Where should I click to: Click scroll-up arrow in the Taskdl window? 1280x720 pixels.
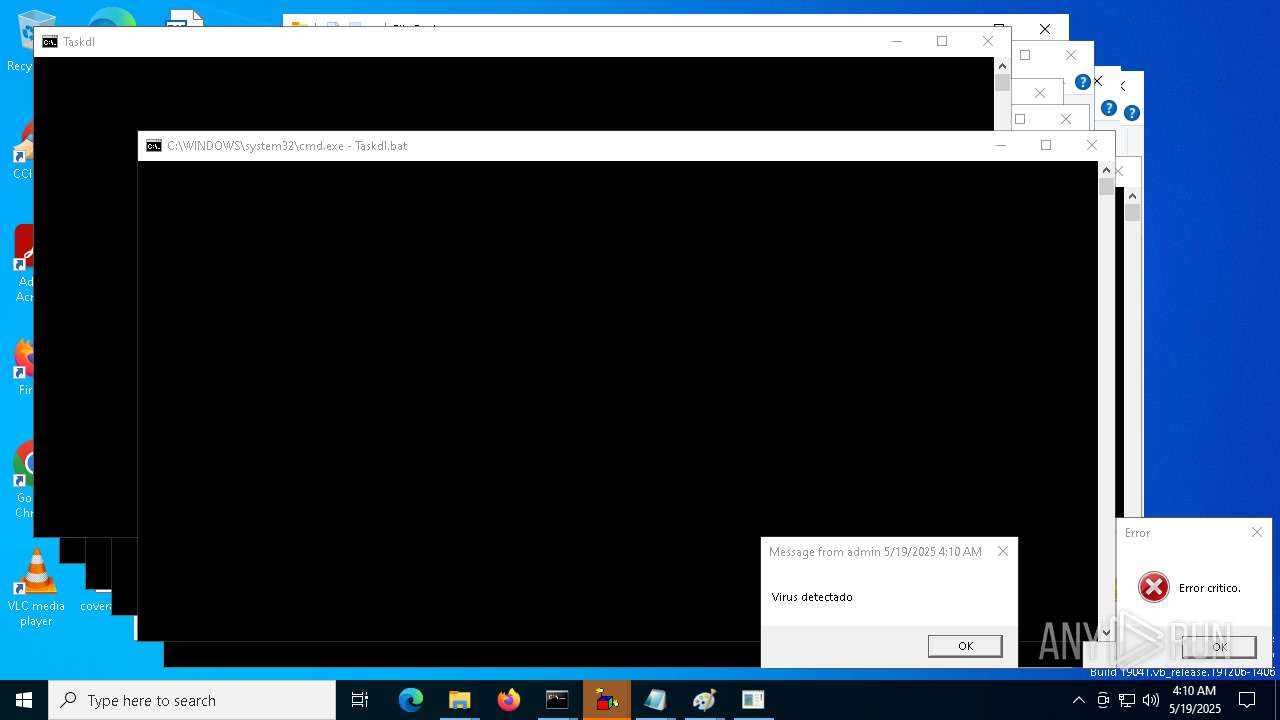pyautogui.click(x=1002, y=66)
